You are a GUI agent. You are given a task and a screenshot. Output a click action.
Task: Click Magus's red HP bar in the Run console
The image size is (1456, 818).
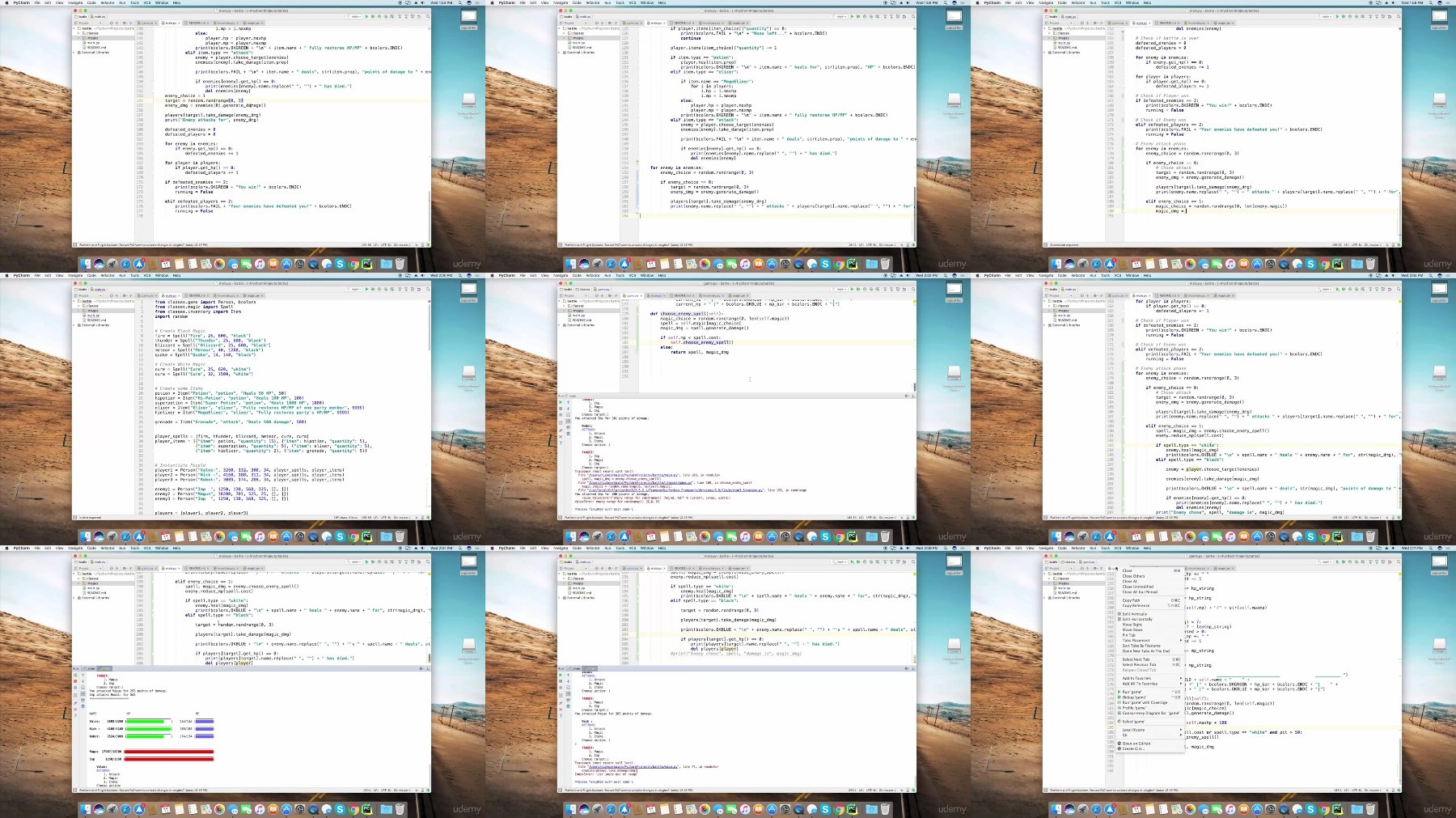[x=169, y=752]
